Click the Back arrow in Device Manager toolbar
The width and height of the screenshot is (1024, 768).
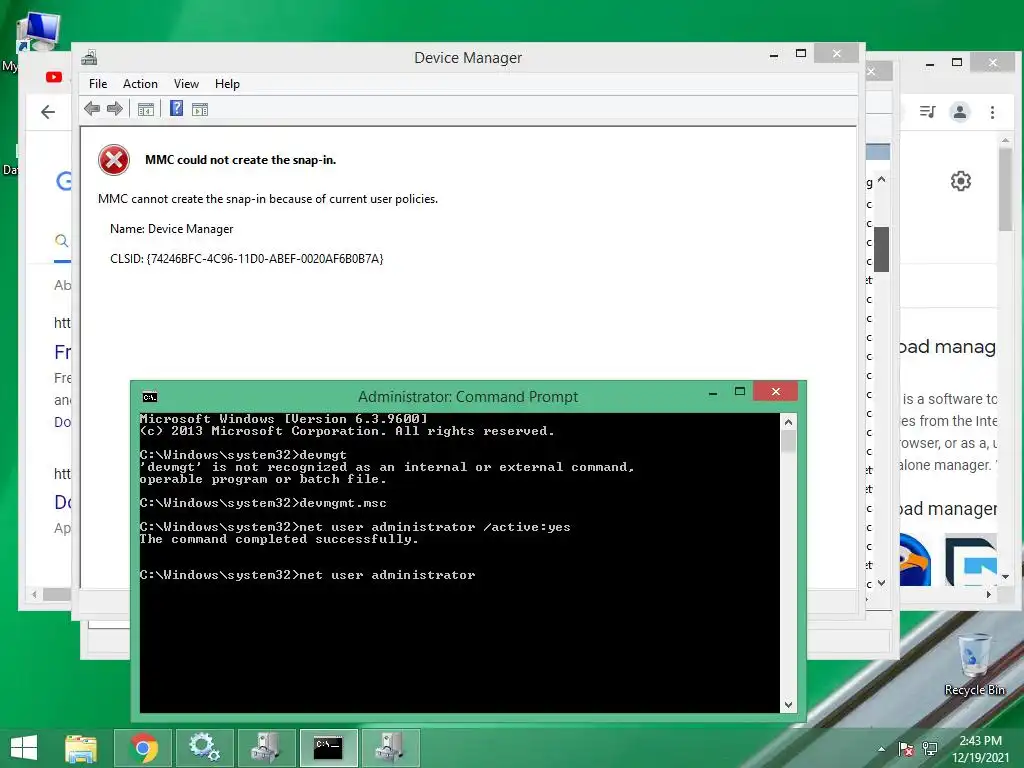pos(92,109)
